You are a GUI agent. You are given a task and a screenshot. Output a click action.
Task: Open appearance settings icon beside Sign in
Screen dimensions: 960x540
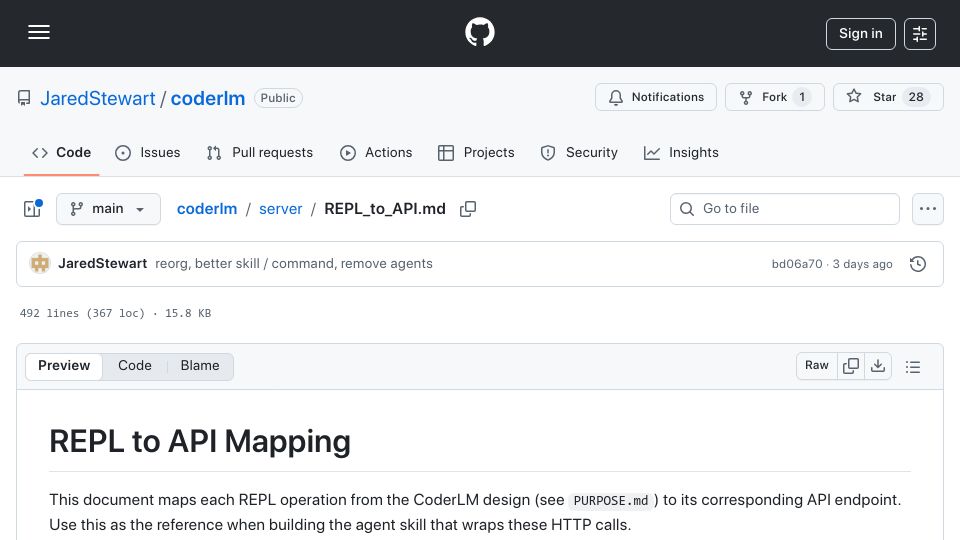click(920, 34)
